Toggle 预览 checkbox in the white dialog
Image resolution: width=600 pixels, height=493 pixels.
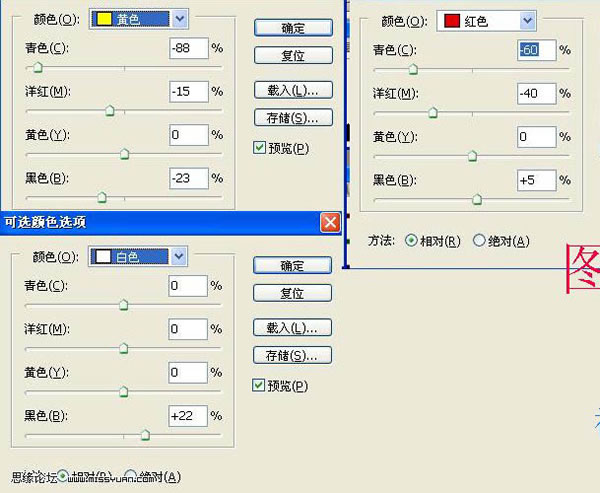pyautogui.click(x=260, y=385)
